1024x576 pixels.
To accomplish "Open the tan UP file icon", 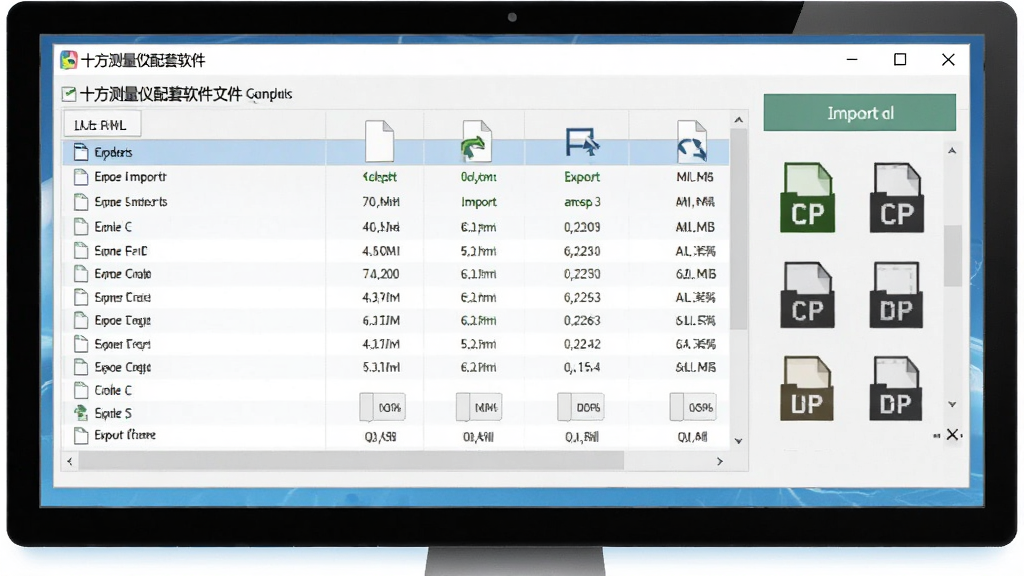I will tap(807, 388).
